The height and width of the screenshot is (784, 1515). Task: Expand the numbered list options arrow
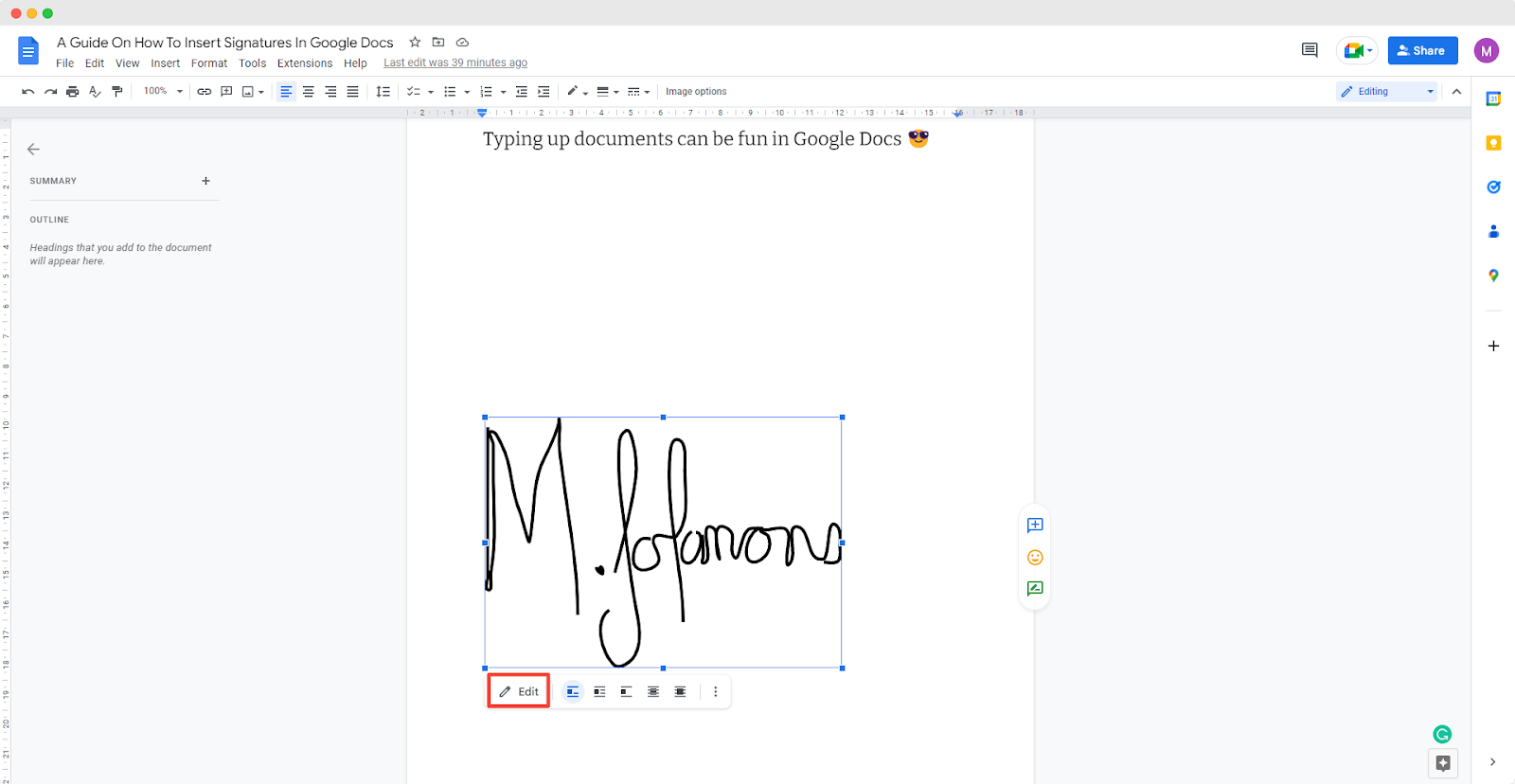[503, 92]
